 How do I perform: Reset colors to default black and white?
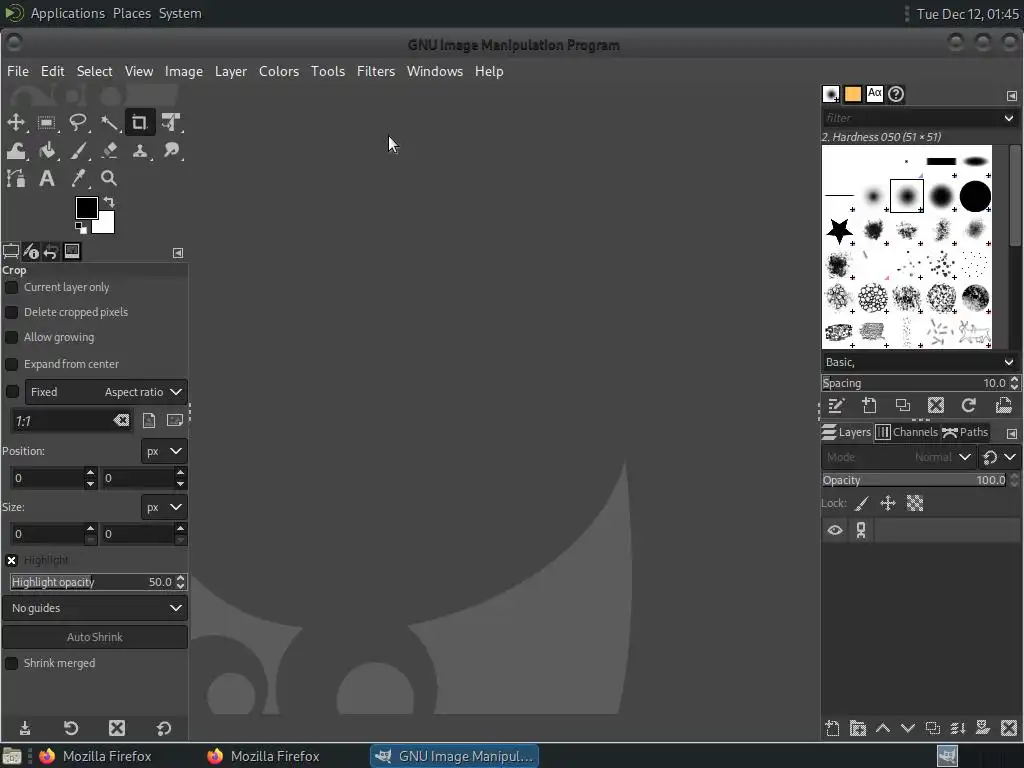click(x=80, y=227)
